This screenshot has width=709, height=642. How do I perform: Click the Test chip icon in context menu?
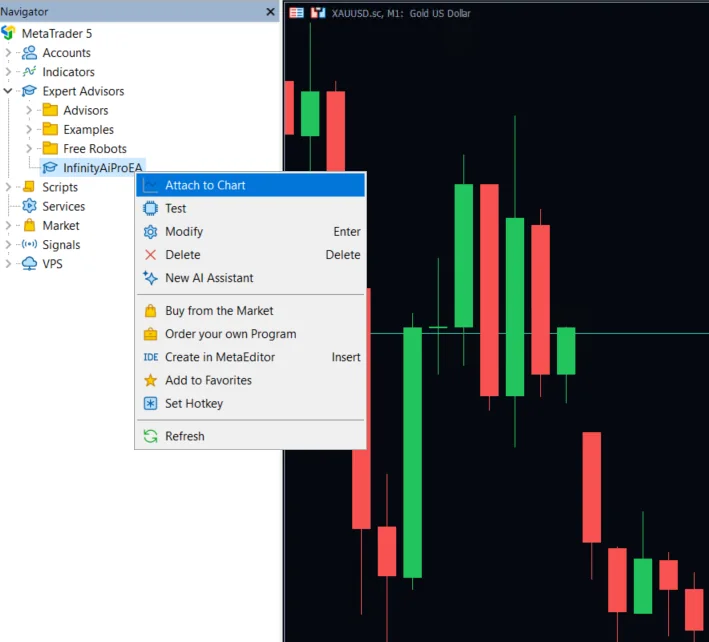coord(150,208)
